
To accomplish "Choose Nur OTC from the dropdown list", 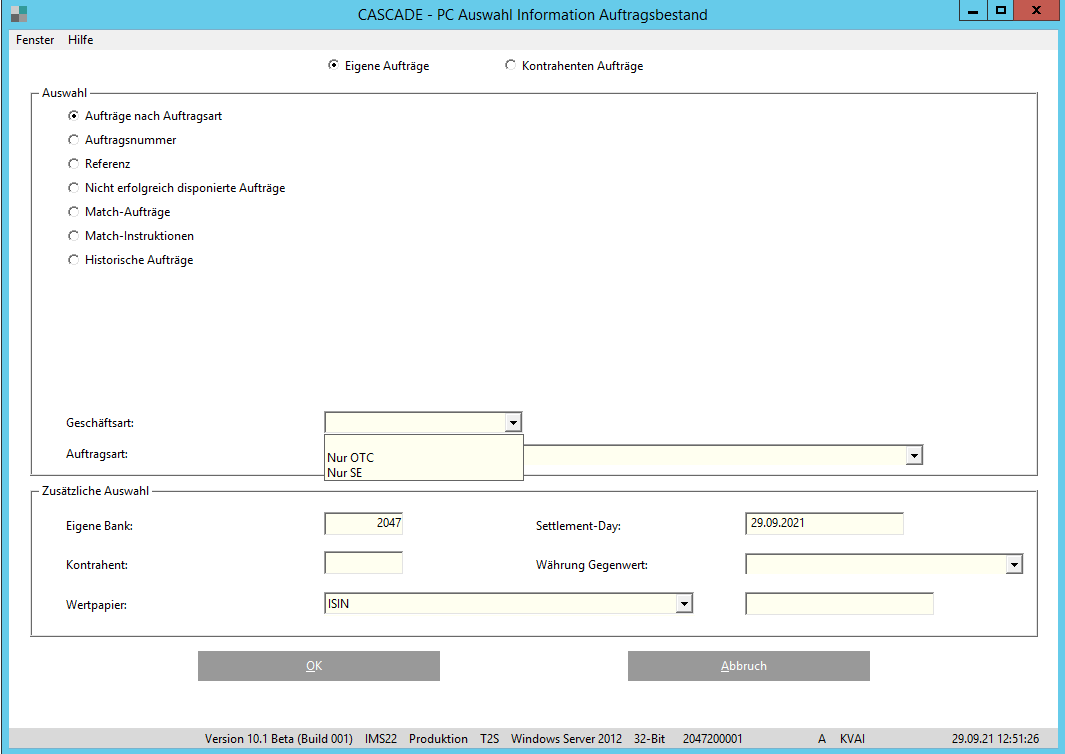I will 351,458.
